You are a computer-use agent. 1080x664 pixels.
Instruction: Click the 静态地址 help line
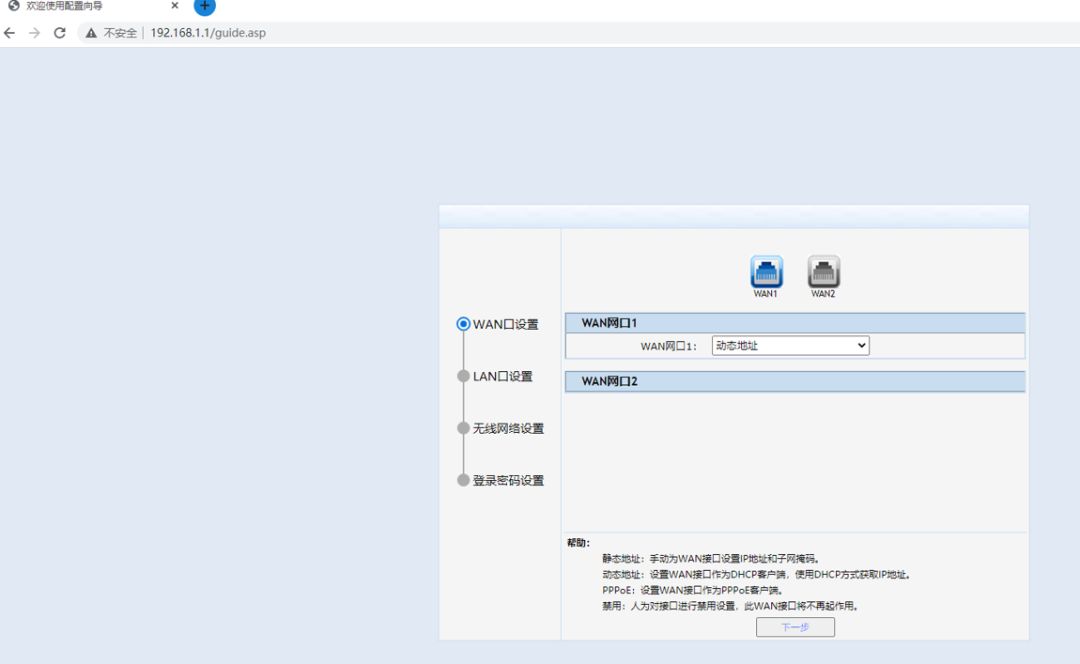(712, 559)
